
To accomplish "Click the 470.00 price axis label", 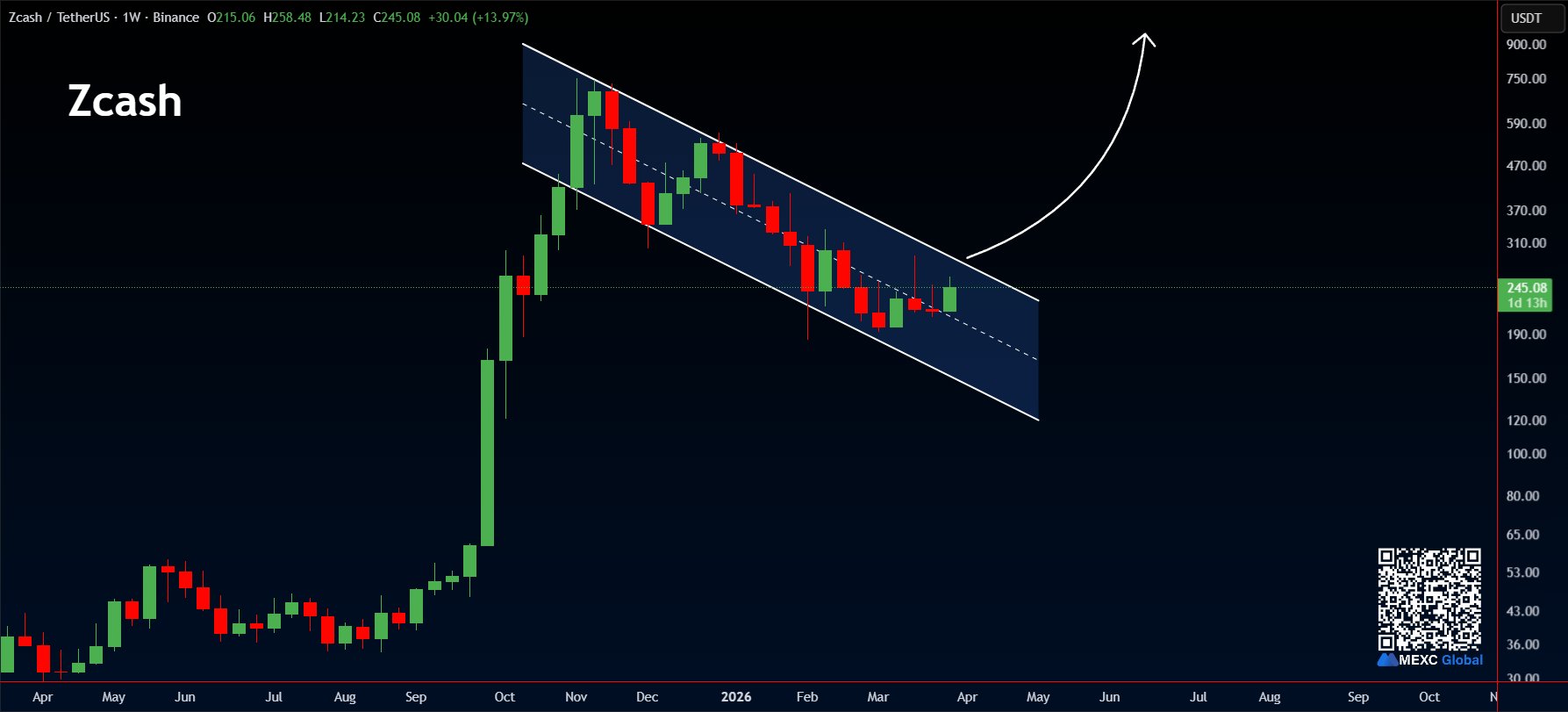I will [1527, 166].
